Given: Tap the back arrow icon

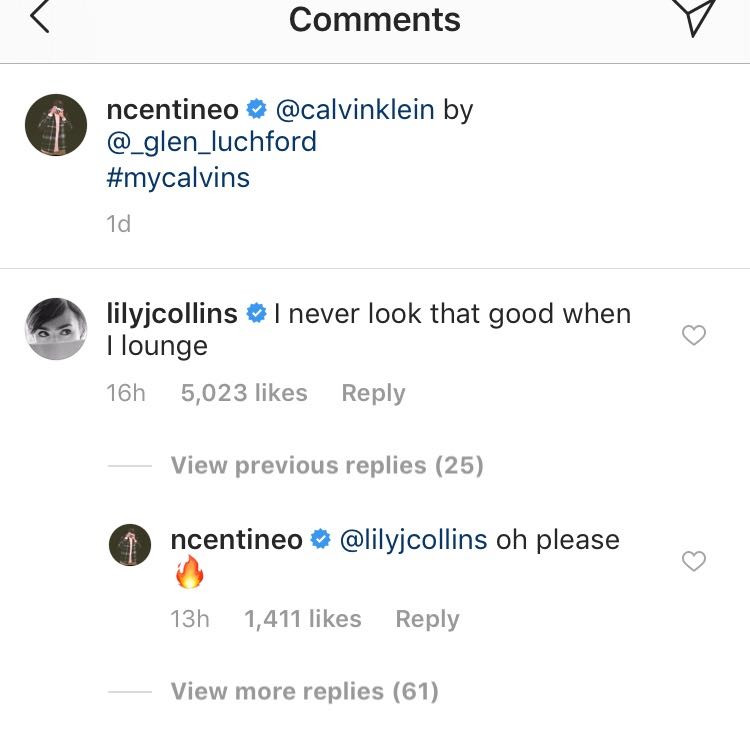Looking at the screenshot, I should coord(39,18).
